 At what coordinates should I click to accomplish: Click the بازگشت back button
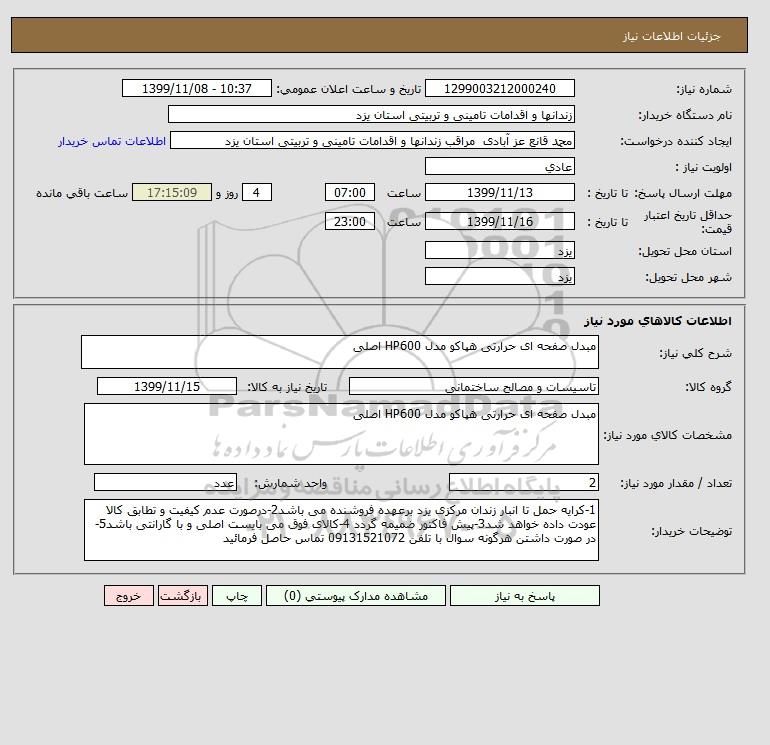tap(183, 596)
